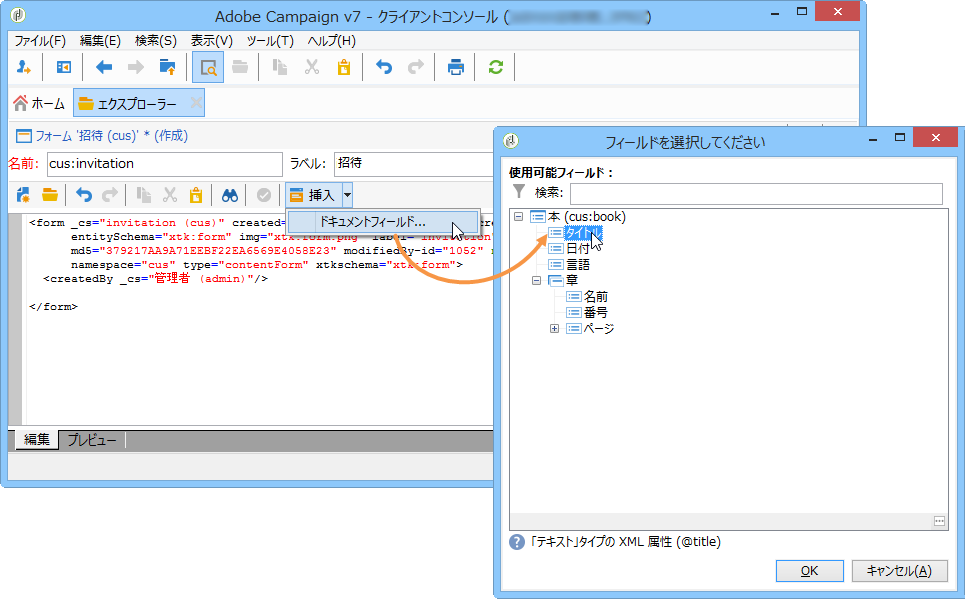Select the 編集 bottom tab
Image resolution: width=965 pixels, height=614 pixels.
(36, 439)
